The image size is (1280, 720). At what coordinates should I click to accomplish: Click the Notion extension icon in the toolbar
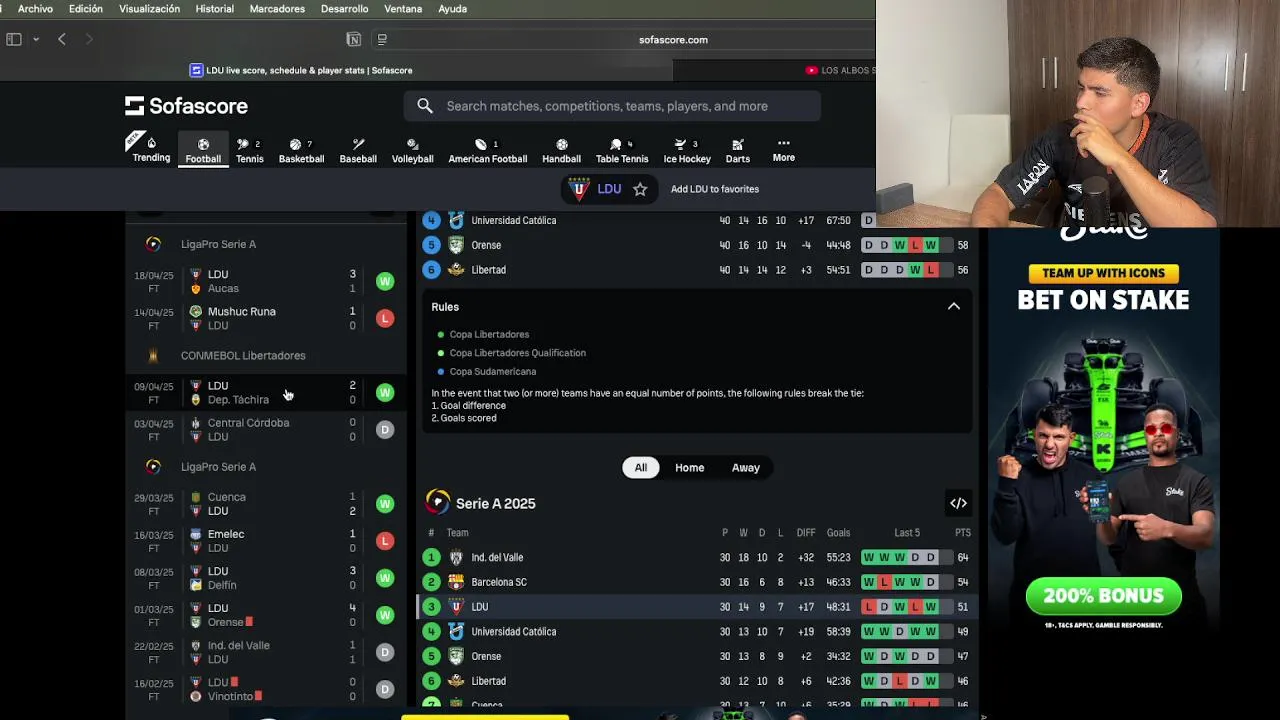(353, 39)
